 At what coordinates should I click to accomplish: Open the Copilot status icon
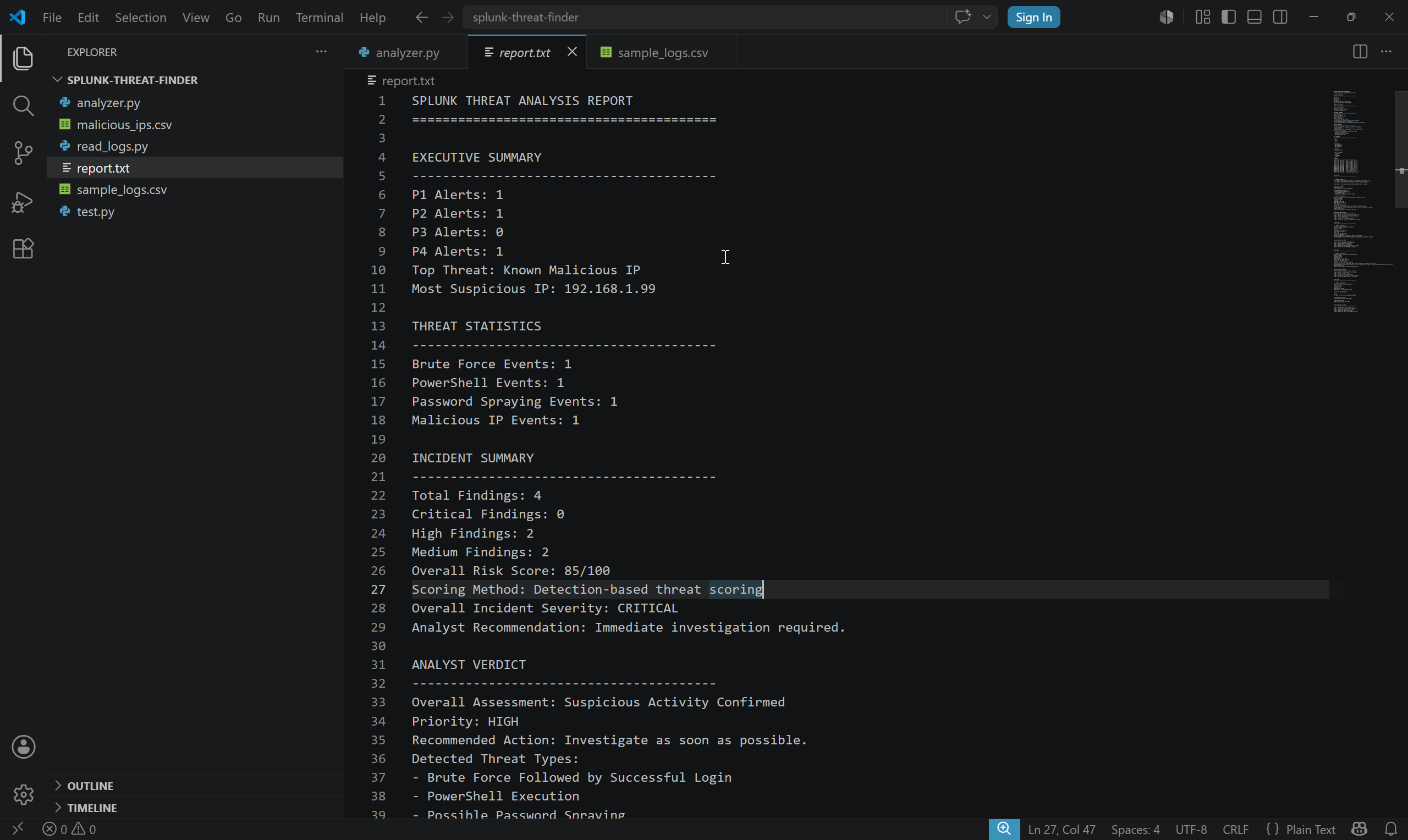(x=1358, y=829)
